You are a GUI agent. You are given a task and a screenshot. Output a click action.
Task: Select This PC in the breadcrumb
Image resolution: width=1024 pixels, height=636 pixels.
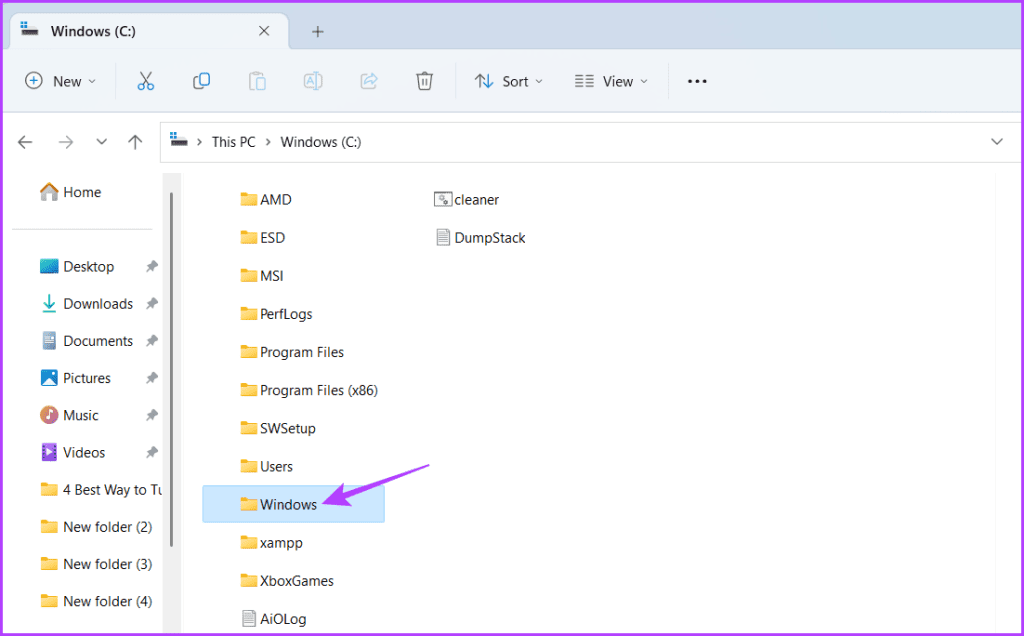click(x=233, y=142)
